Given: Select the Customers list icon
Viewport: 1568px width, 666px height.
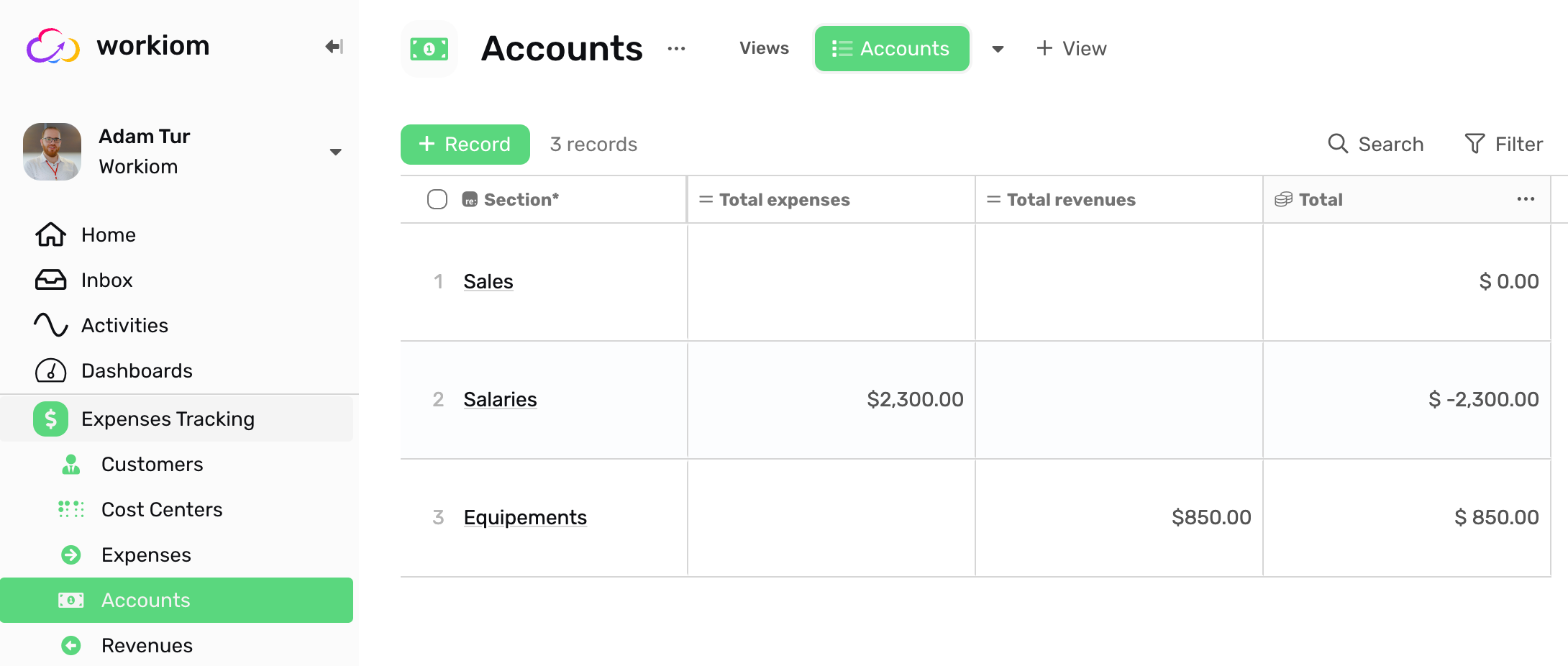Looking at the screenshot, I should (70, 464).
